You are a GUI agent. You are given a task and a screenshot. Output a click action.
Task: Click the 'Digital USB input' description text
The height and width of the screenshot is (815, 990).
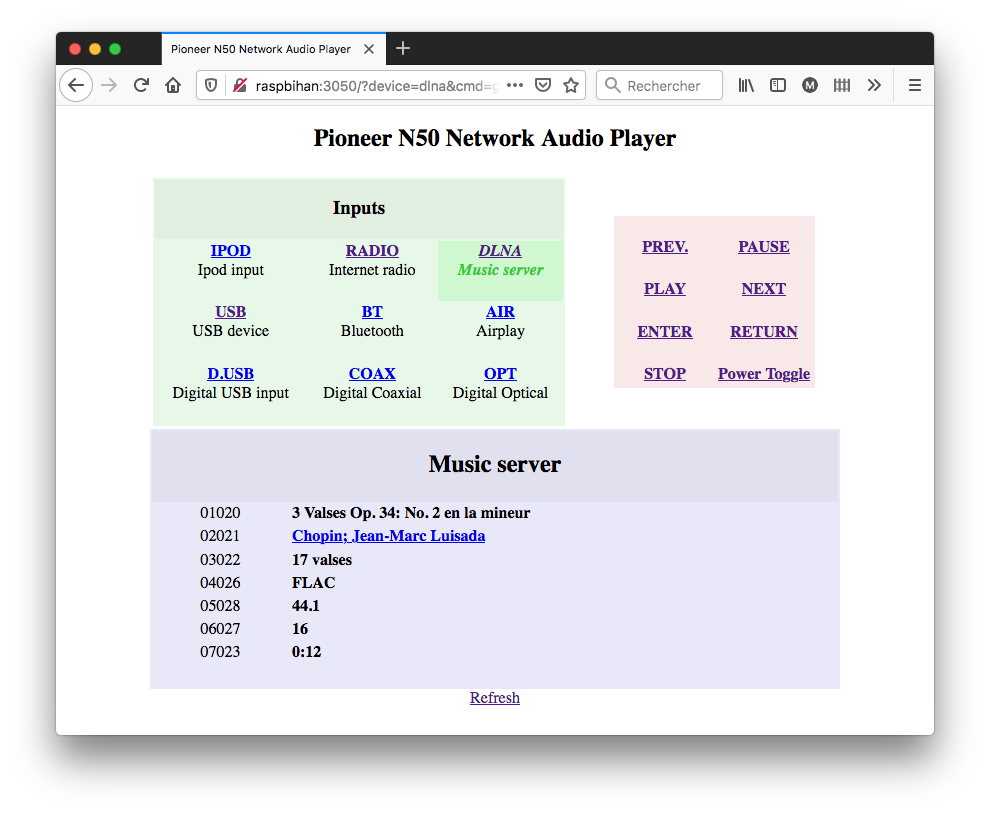coord(230,393)
